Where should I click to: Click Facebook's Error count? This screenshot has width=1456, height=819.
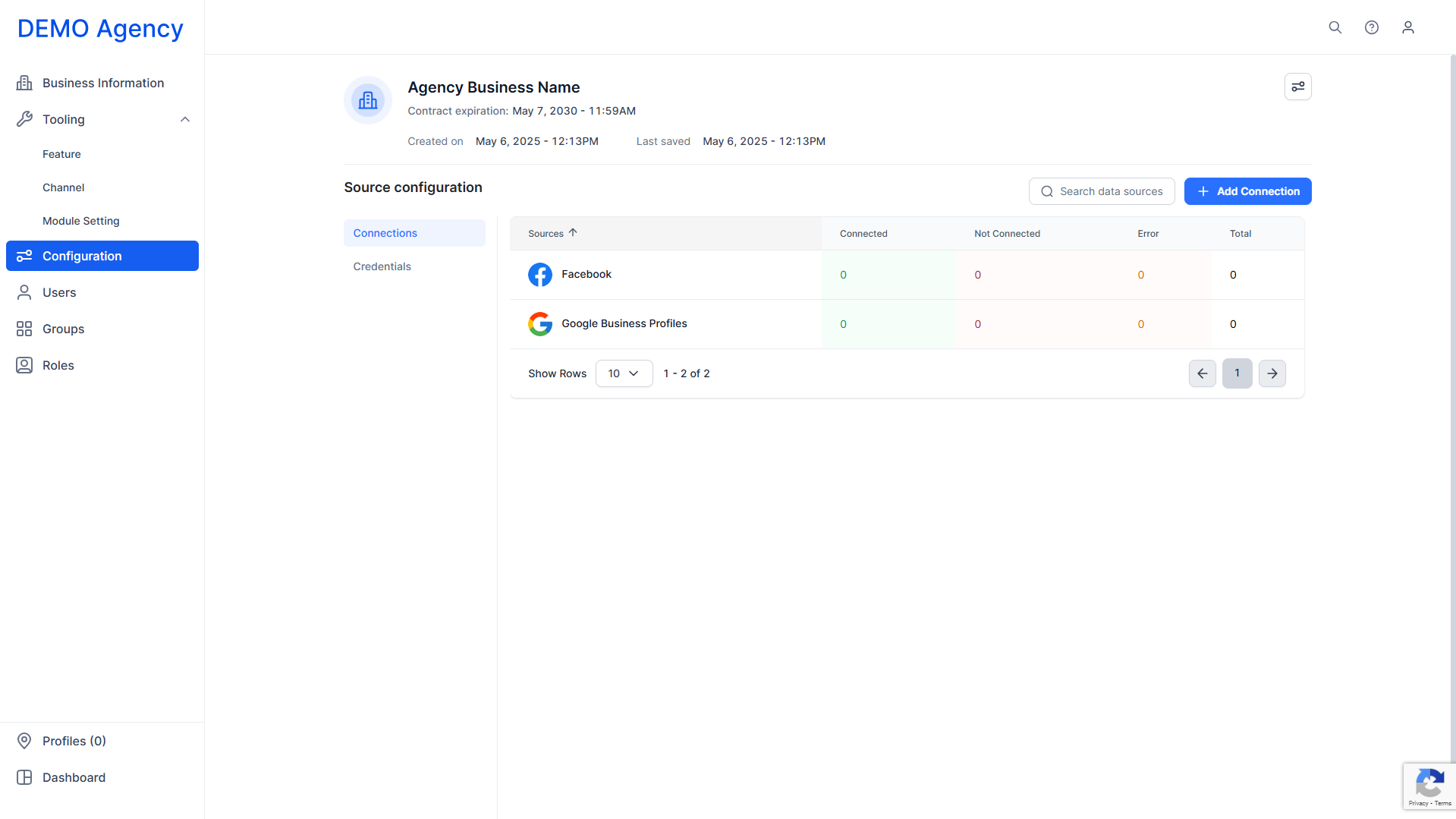coord(1141,275)
